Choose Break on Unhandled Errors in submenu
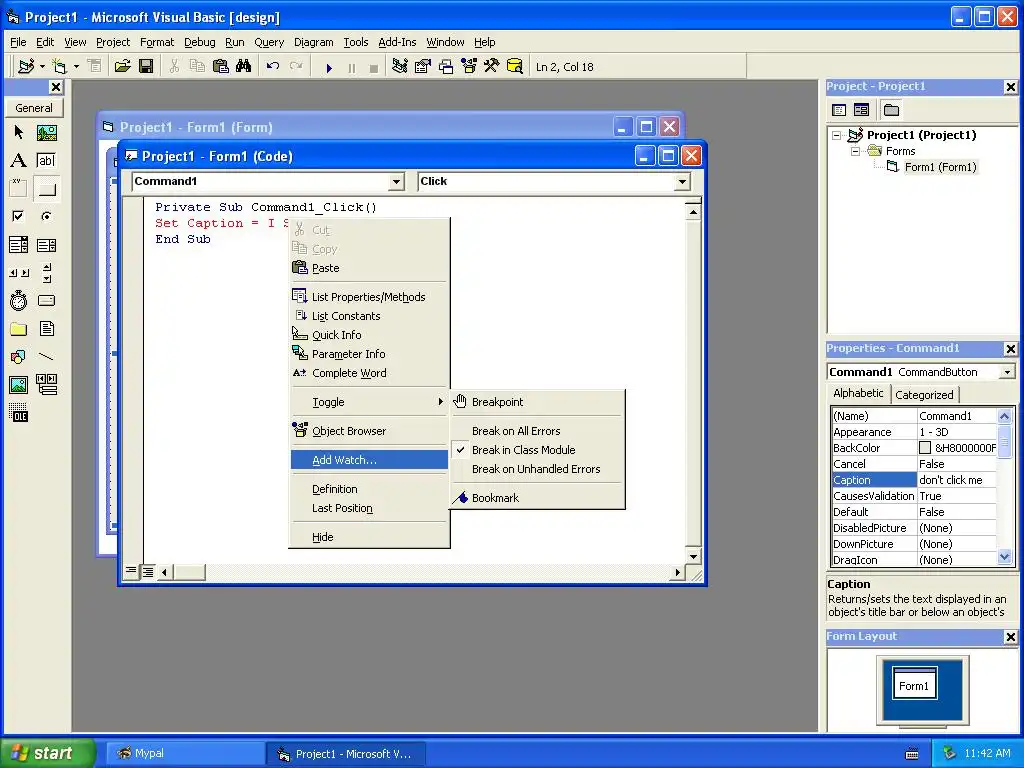The width and height of the screenshot is (1024, 768). (x=536, y=469)
